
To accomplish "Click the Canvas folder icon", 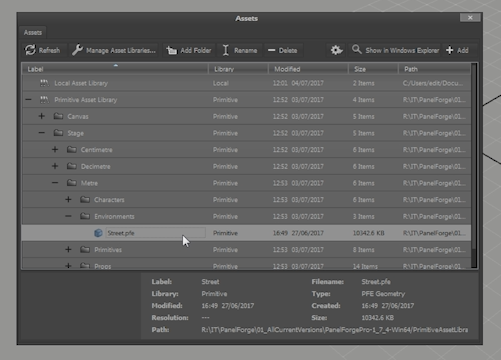I will (x=58, y=116).
